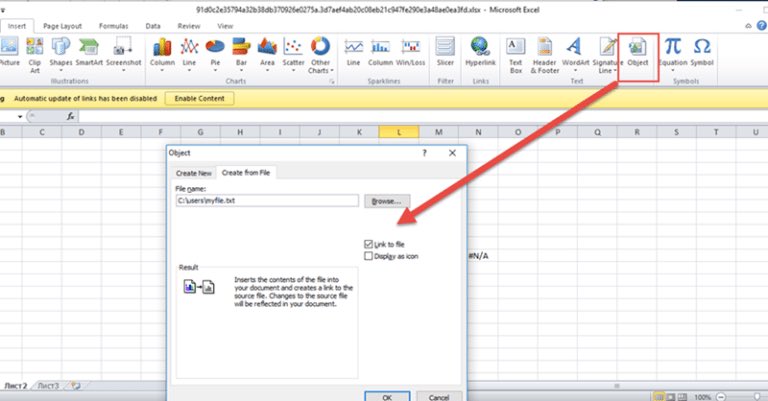Select the Create New tab in Object dialog
Screen dimensions: 768x401
click(193, 173)
